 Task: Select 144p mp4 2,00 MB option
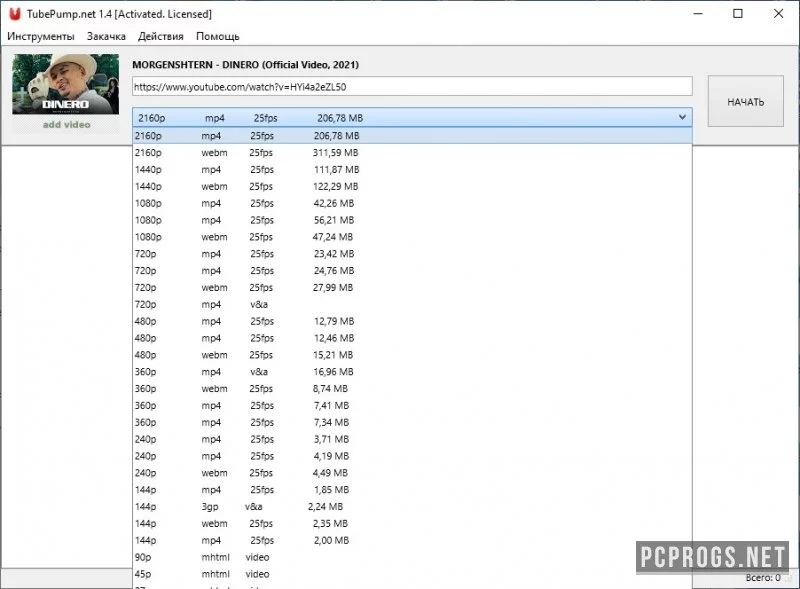(412, 540)
